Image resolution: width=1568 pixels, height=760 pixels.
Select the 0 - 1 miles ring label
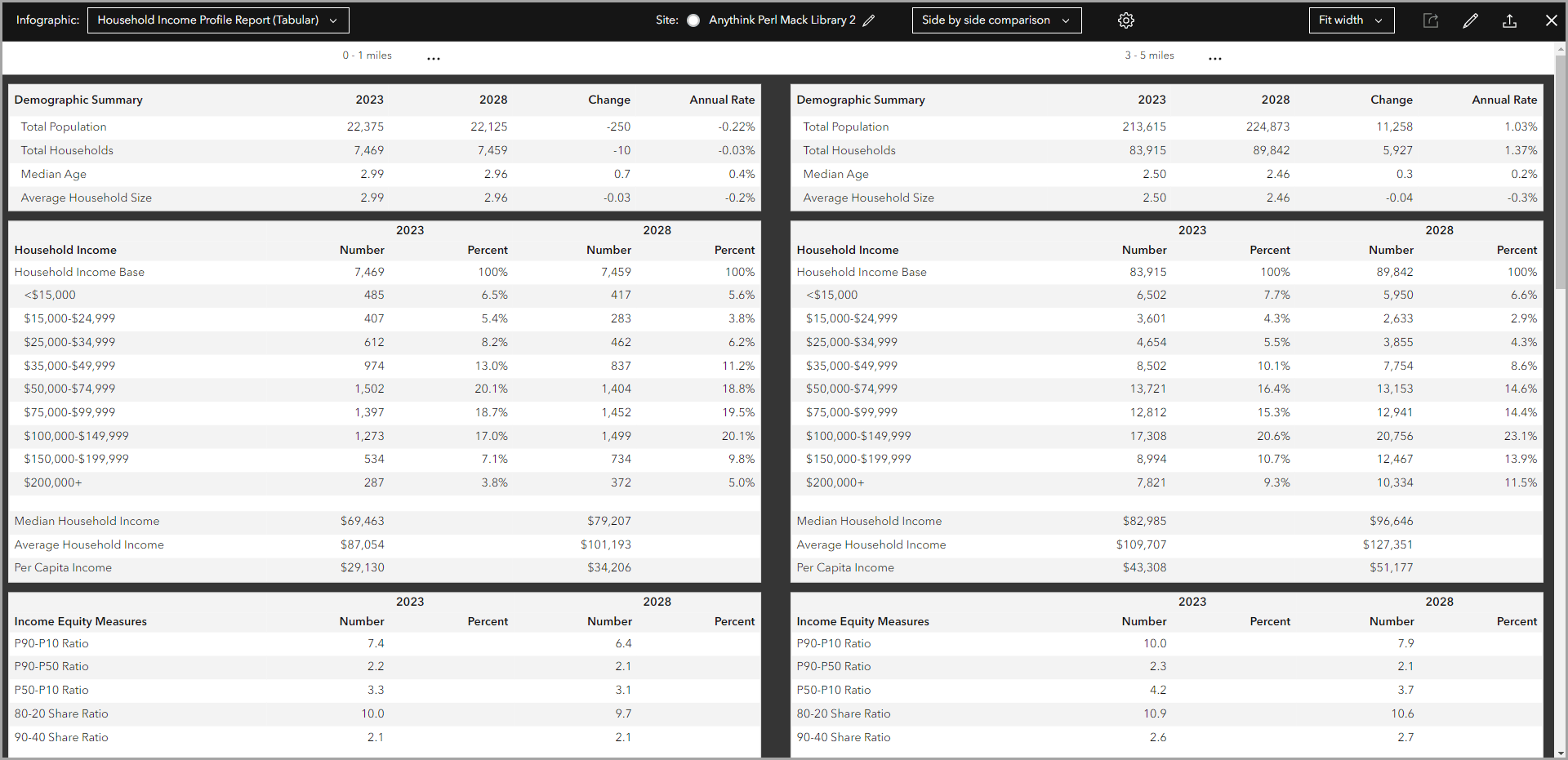[367, 56]
